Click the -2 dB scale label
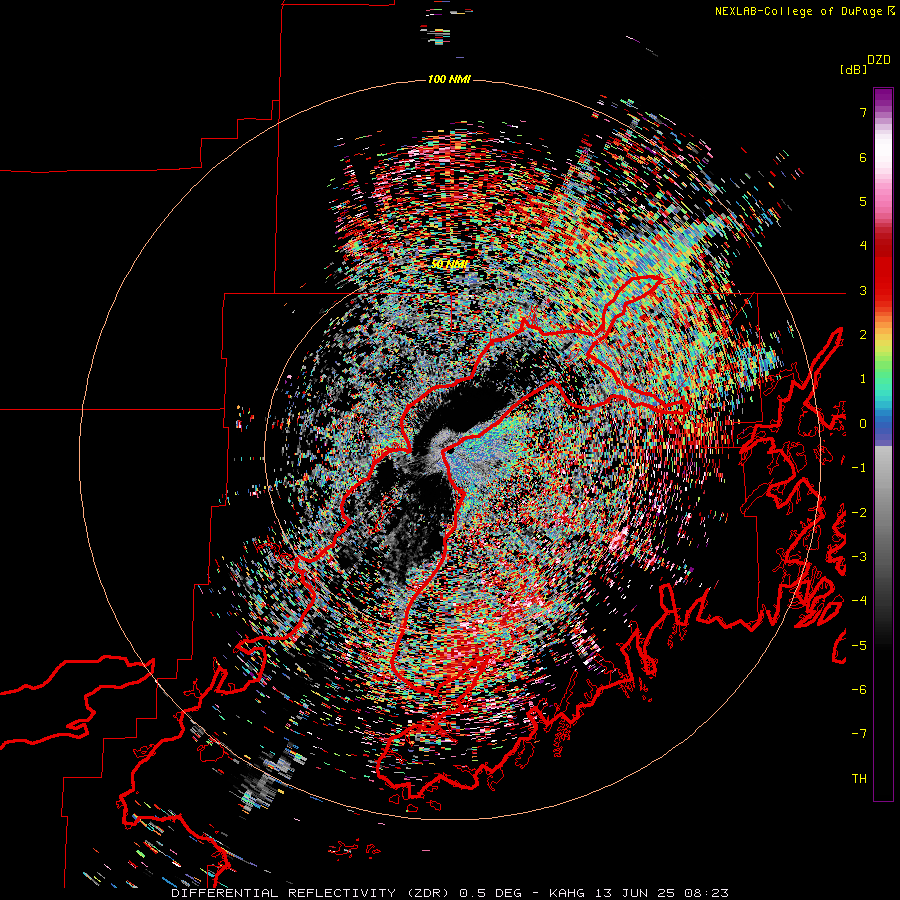 859,513
